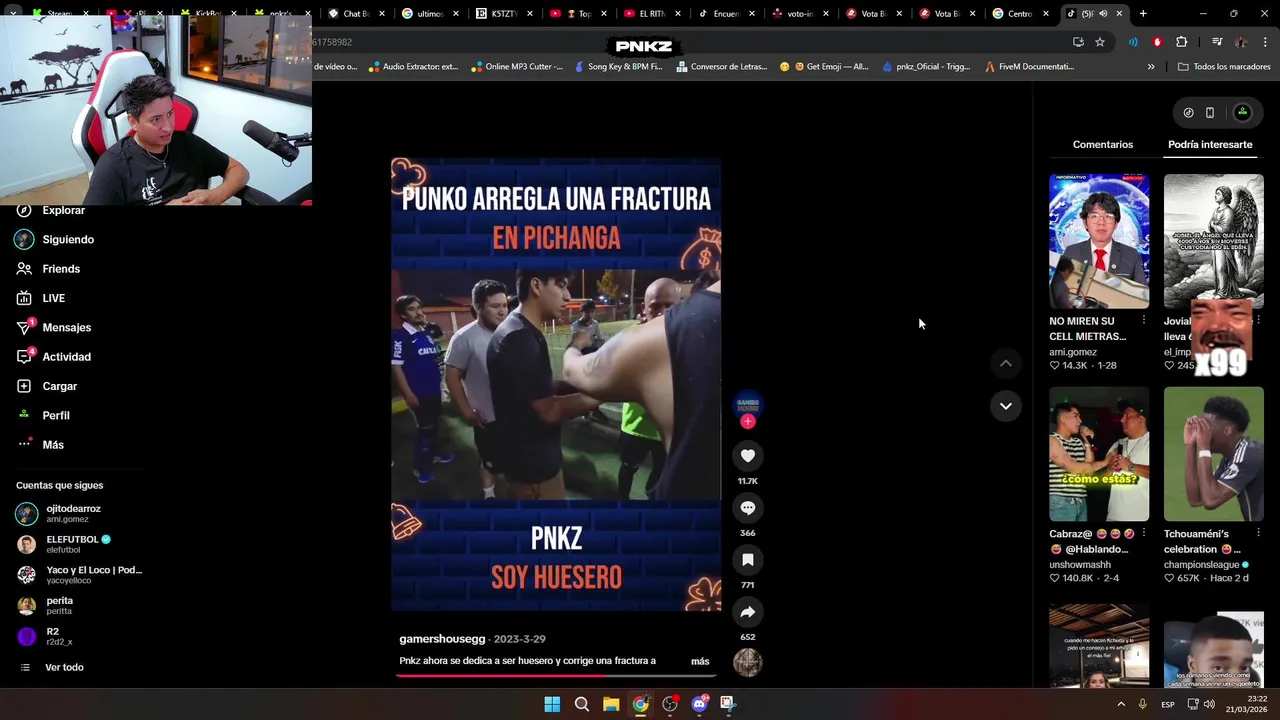The height and width of the screenshot is (720, 1280).
Task: Click the video progress bar
Action: point(556,675)
